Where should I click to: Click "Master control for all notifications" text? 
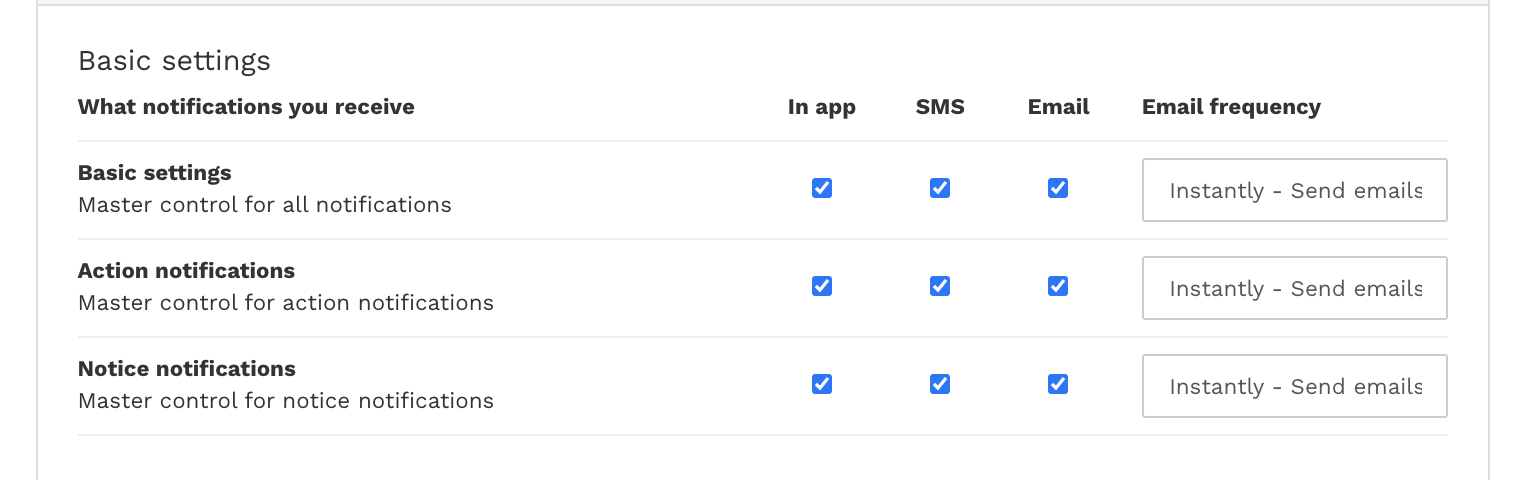265,205
